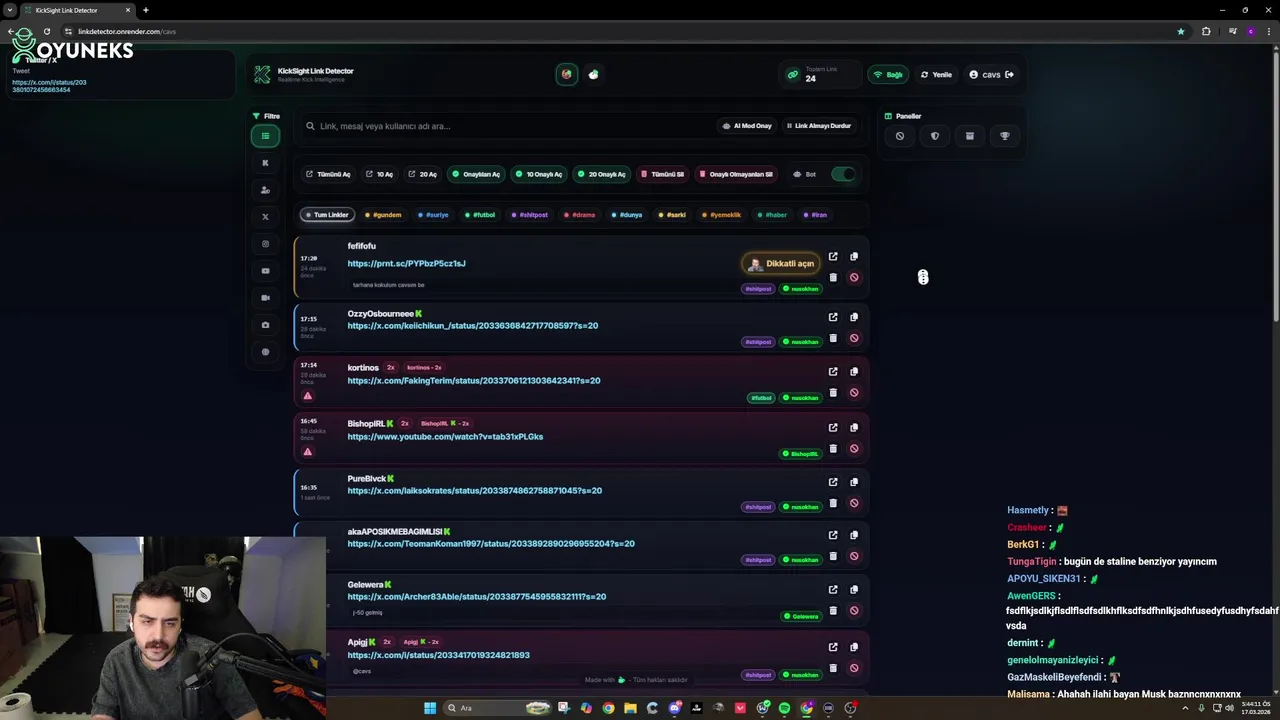Viewport: 1280px width, 720px height.
Task: Click the Dikkatli açın warning button
Action: [x=782, y=264]
